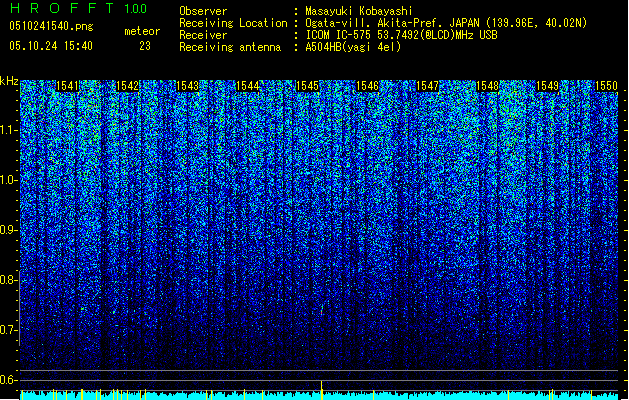
Task: Click the 1546 time marker
Action: 367,86
